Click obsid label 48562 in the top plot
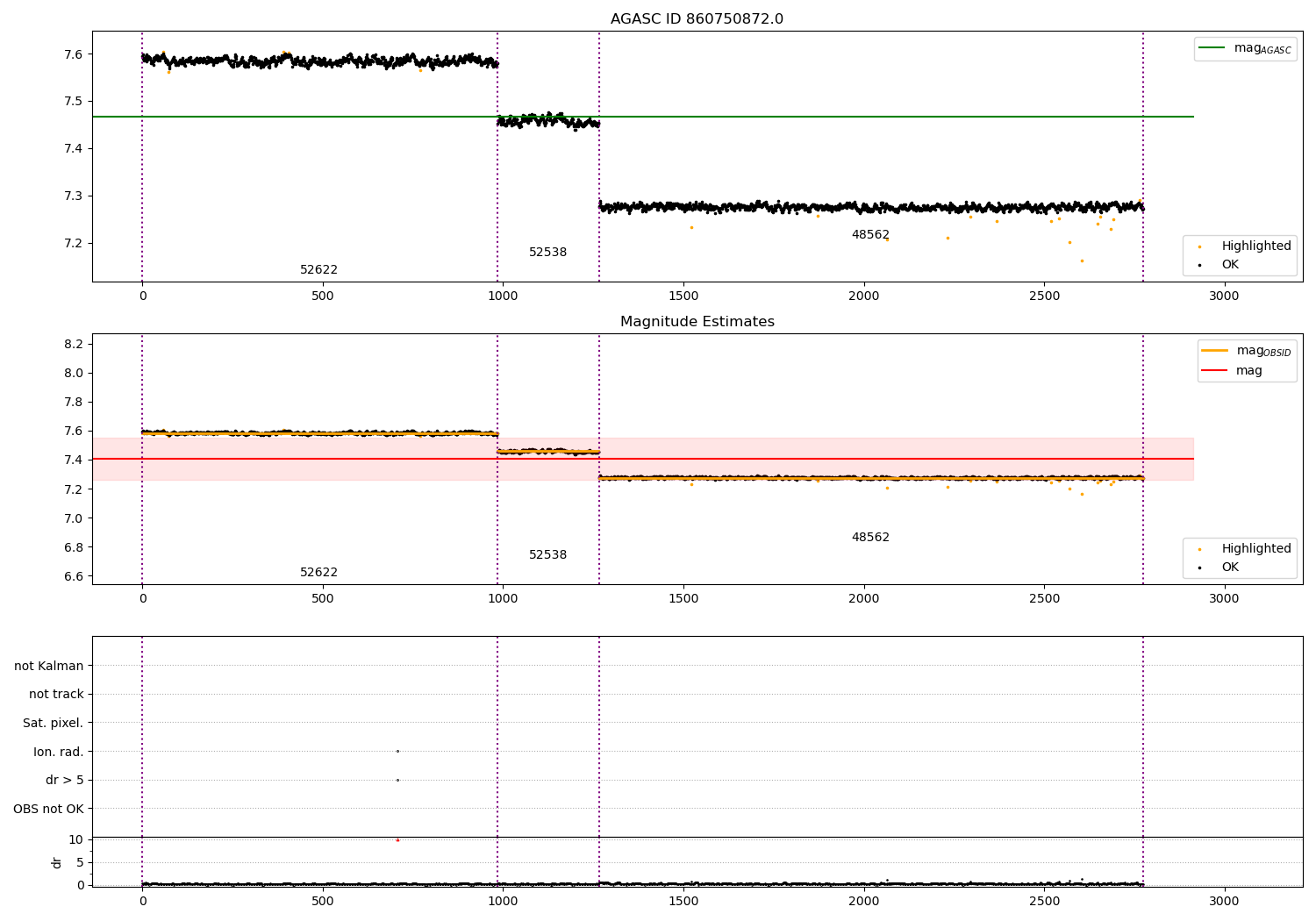The height and width of the screenshot is (921, 1316). (x=870, y=235)
